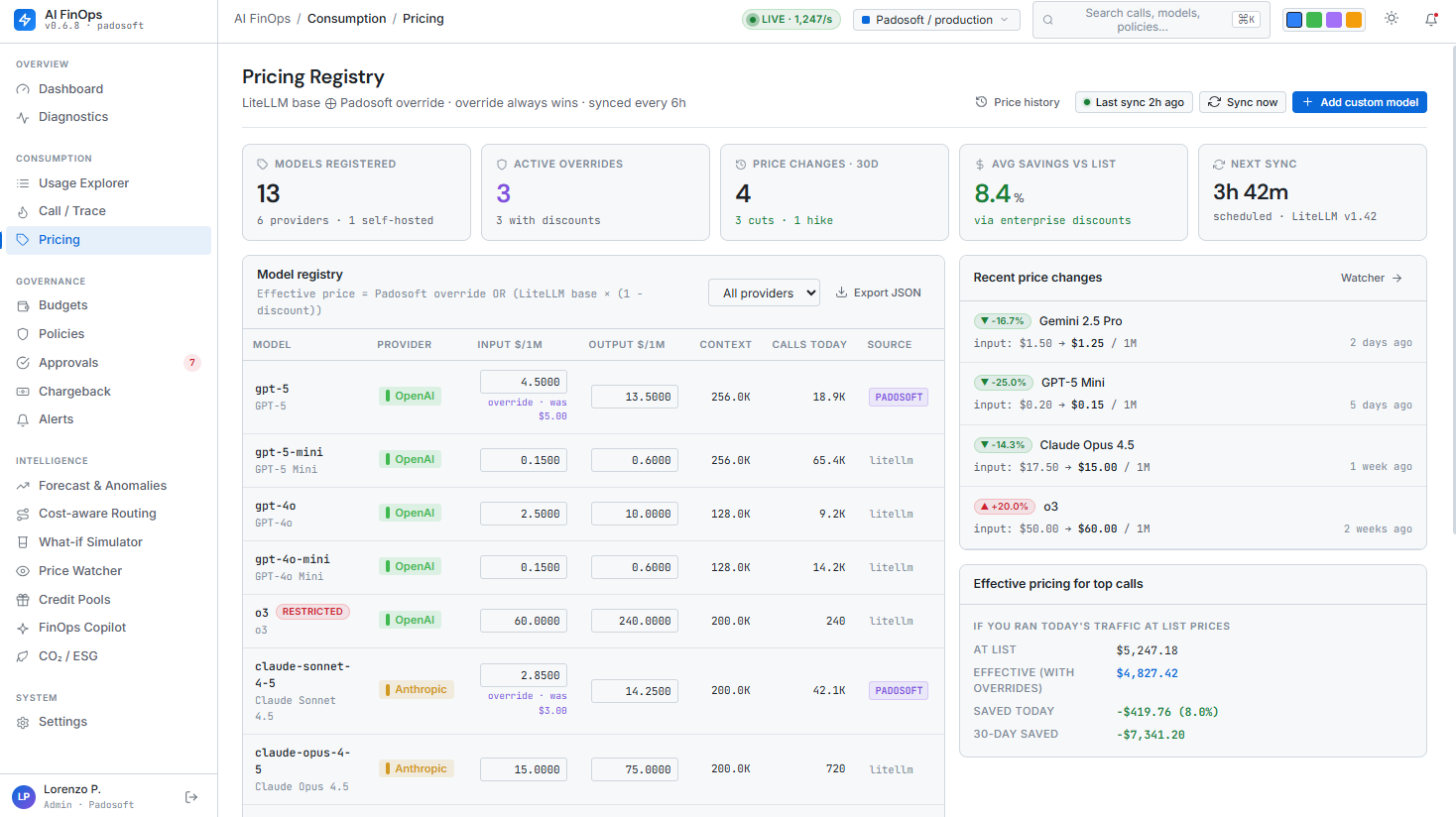Image resolution: width=1456 pixels, height=817 pixels.
Task: Click the Gemini 2.5 Pro price change entry
Action: 1192,332
